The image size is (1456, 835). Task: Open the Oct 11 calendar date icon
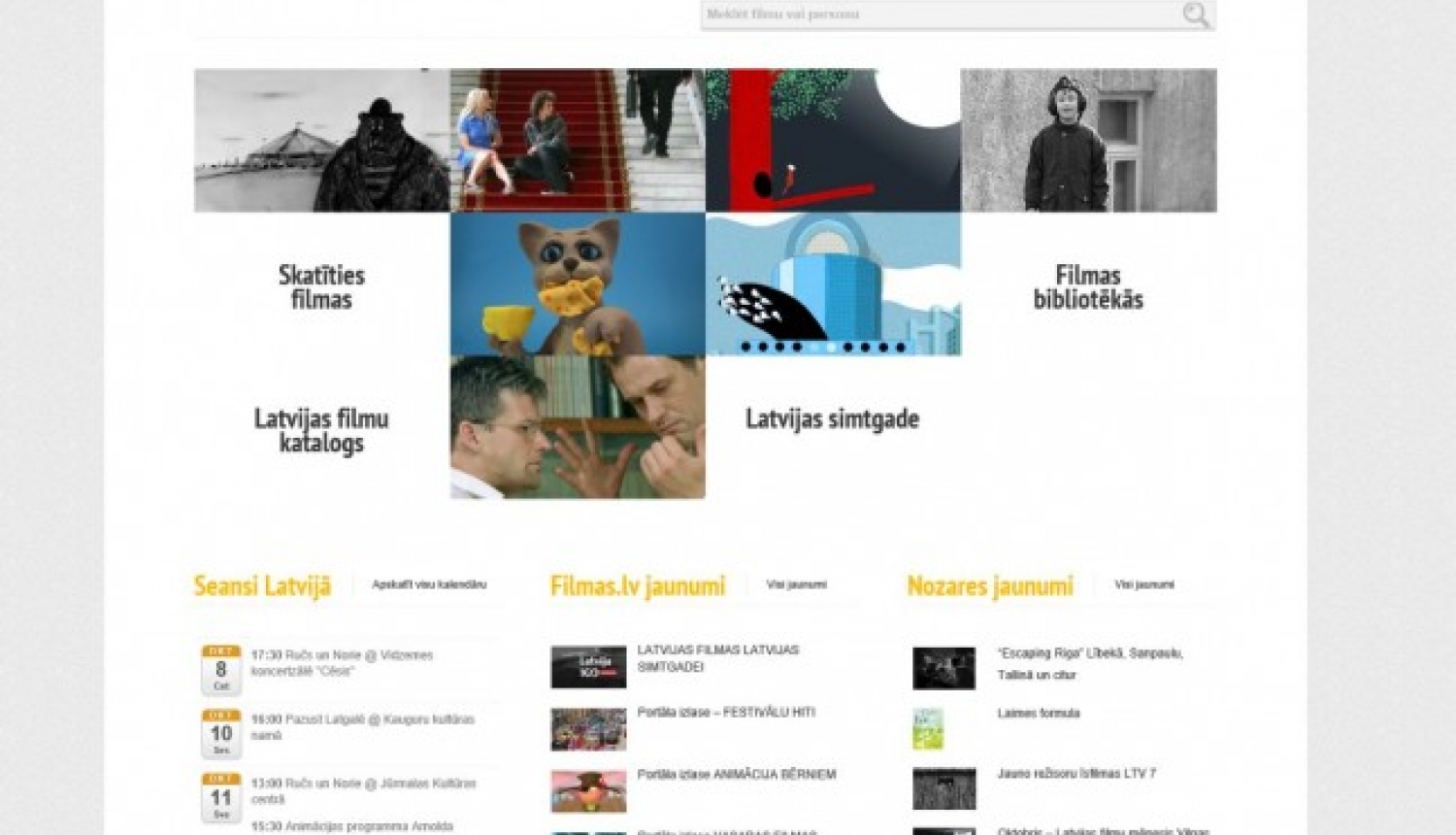click(x=221, y=797)
